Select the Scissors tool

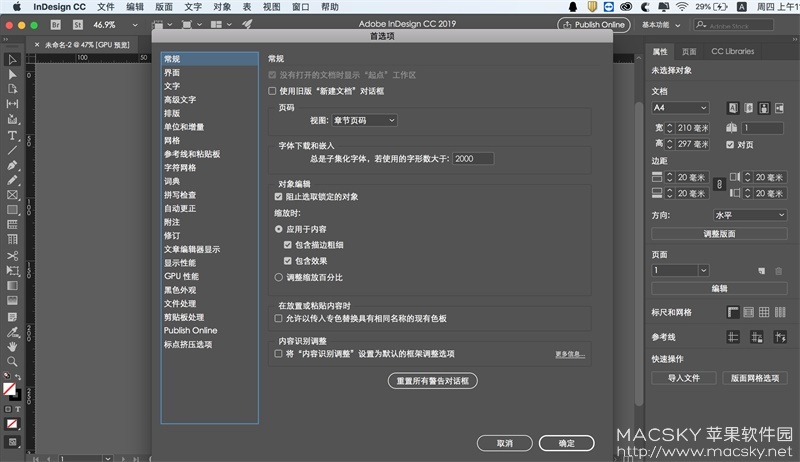point(12,255)
